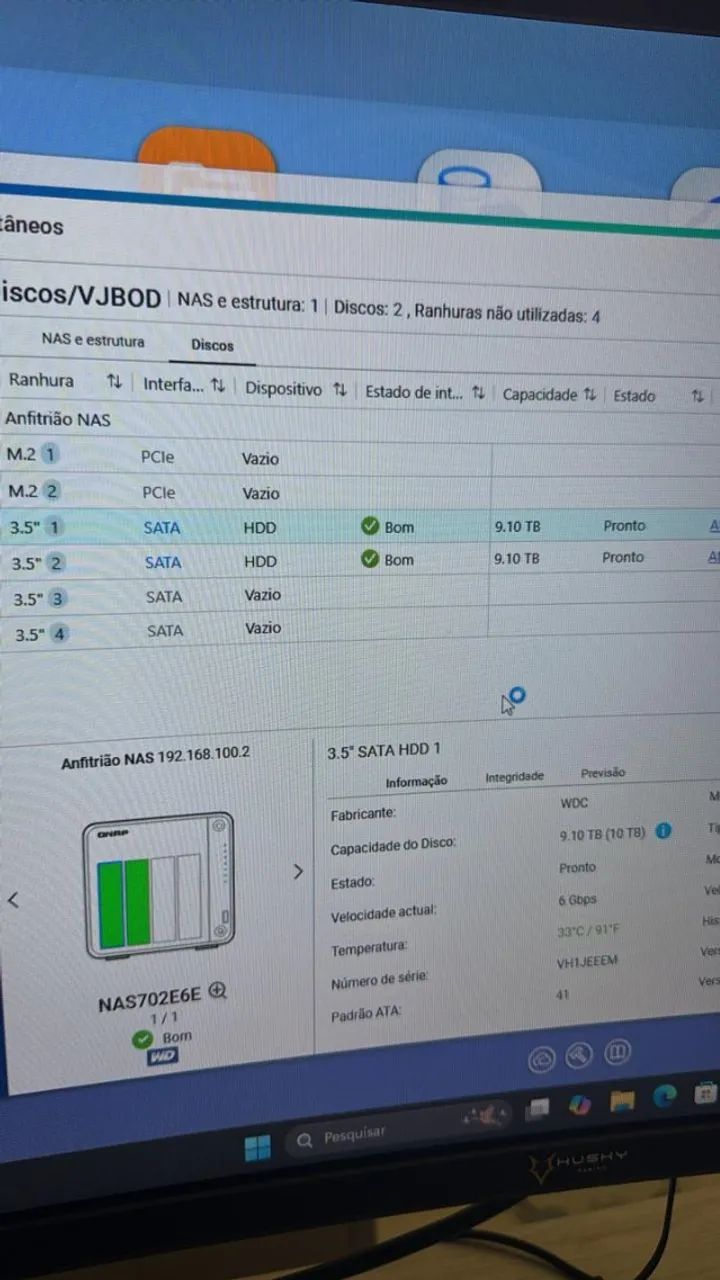This screenshot has height=1280, width=720.
Task: Click the action link on 3.5" slot 2 row
Action: tap(713, 557)
